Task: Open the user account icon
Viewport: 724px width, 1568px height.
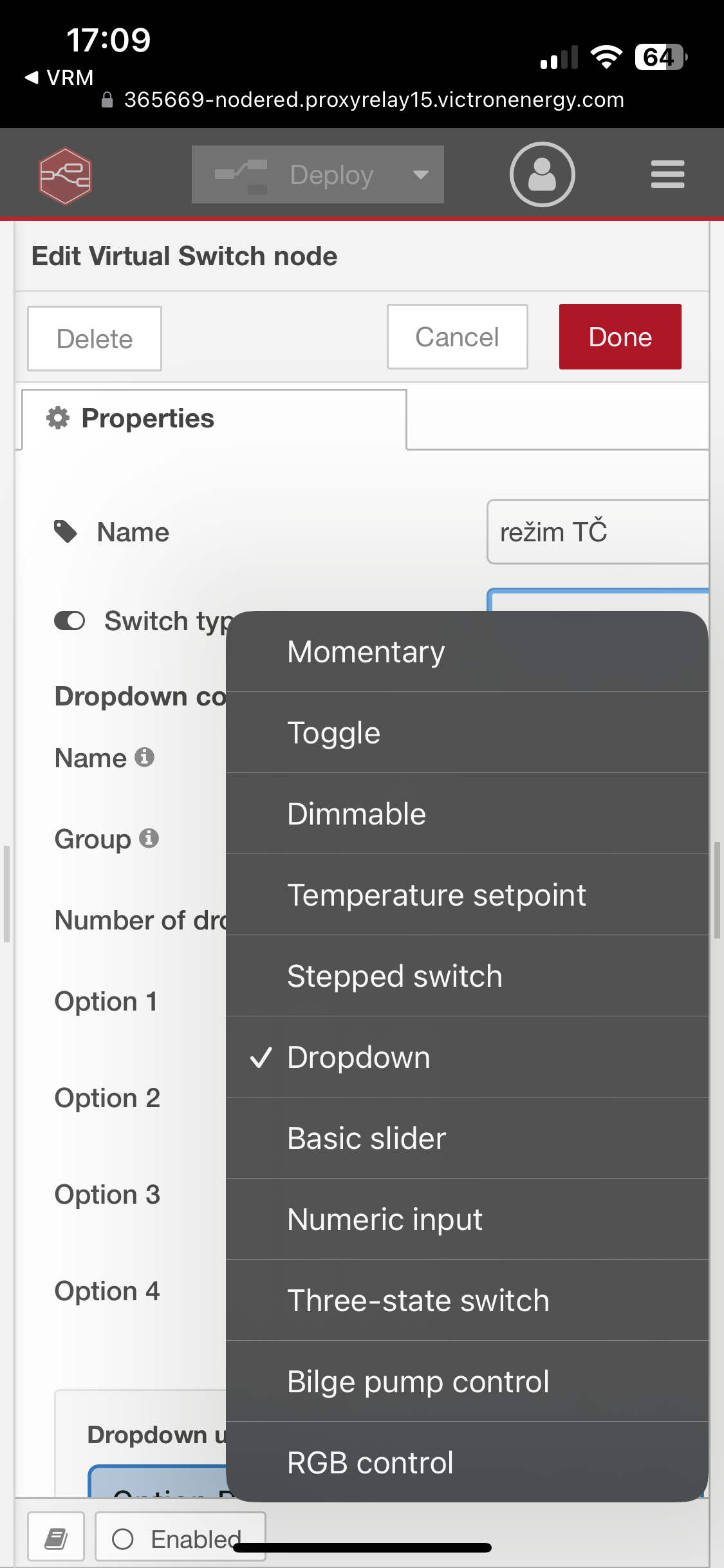Action: point(542,174)
